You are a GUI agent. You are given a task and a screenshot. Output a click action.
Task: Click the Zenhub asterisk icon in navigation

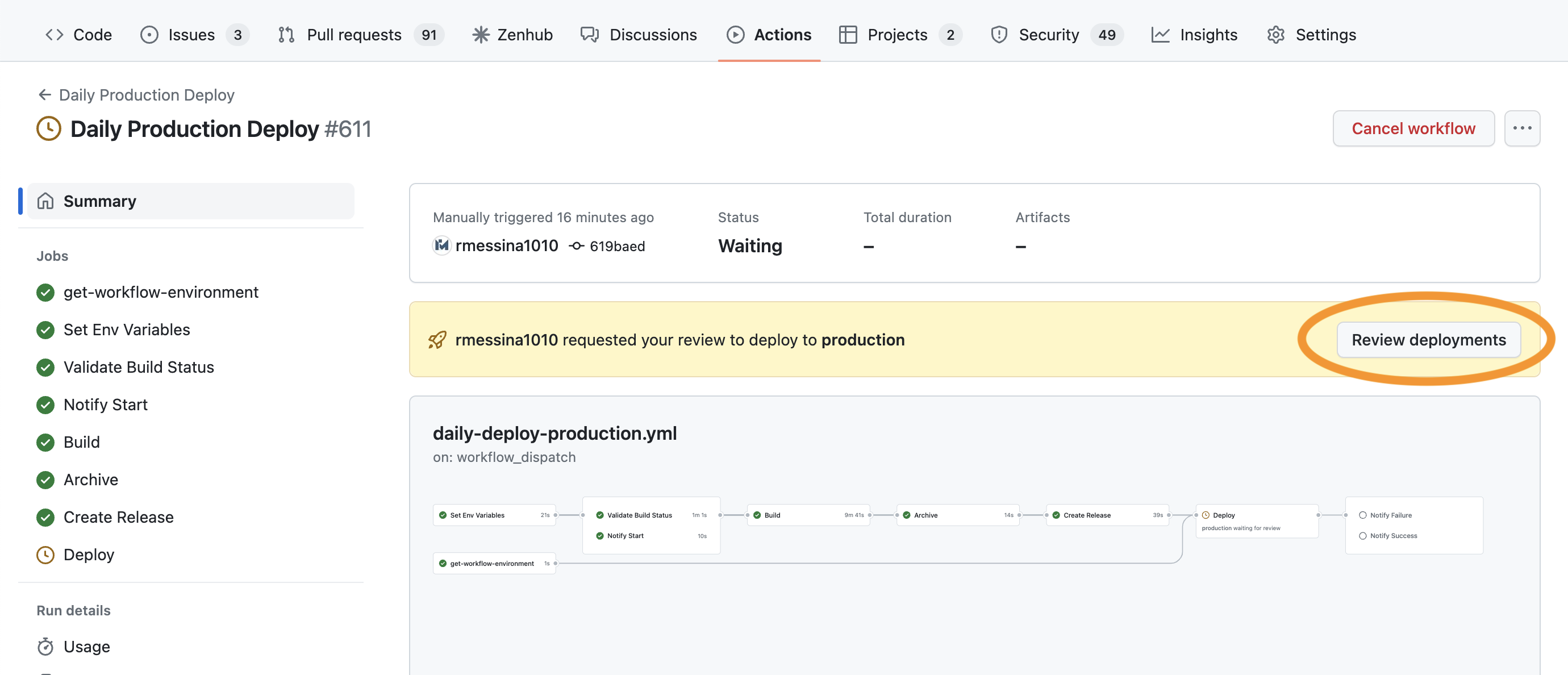[482, 35]
